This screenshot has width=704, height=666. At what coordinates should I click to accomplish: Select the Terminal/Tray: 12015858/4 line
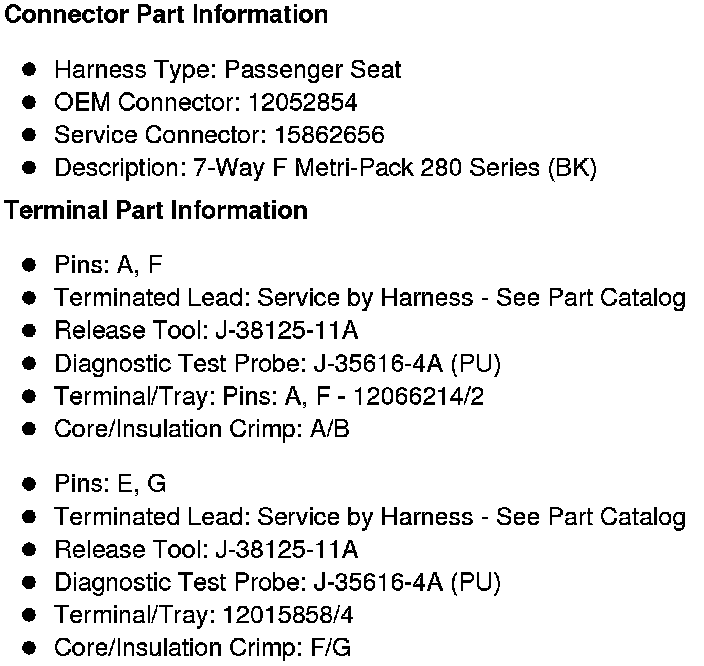pyautogui.click(x=203, y=615)
